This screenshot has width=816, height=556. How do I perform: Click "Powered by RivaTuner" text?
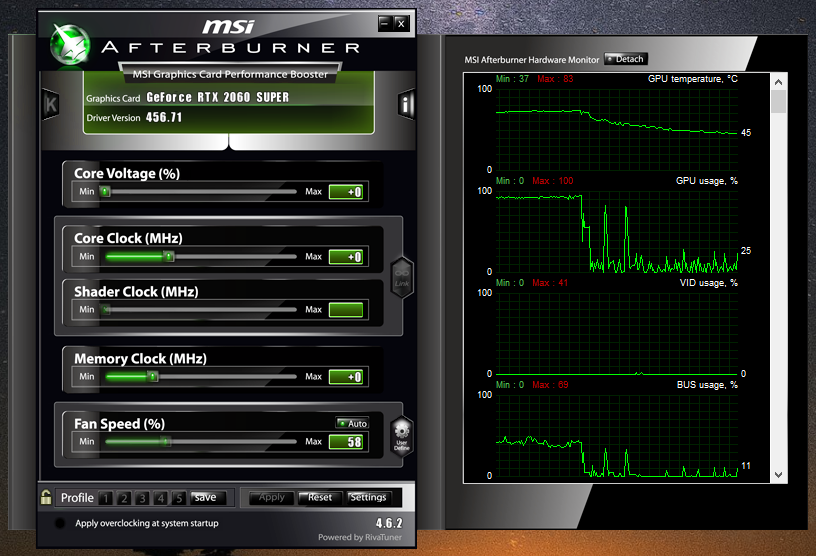click(360, 537)
